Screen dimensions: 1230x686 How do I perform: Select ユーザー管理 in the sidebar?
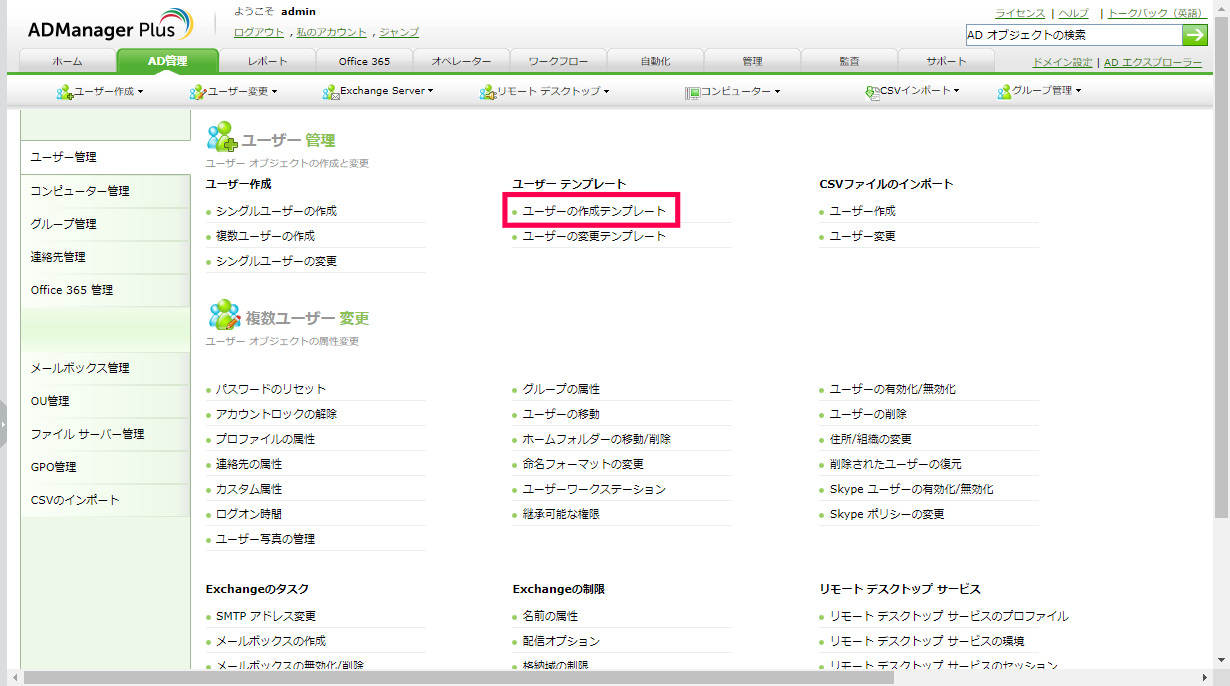point(105,157)
